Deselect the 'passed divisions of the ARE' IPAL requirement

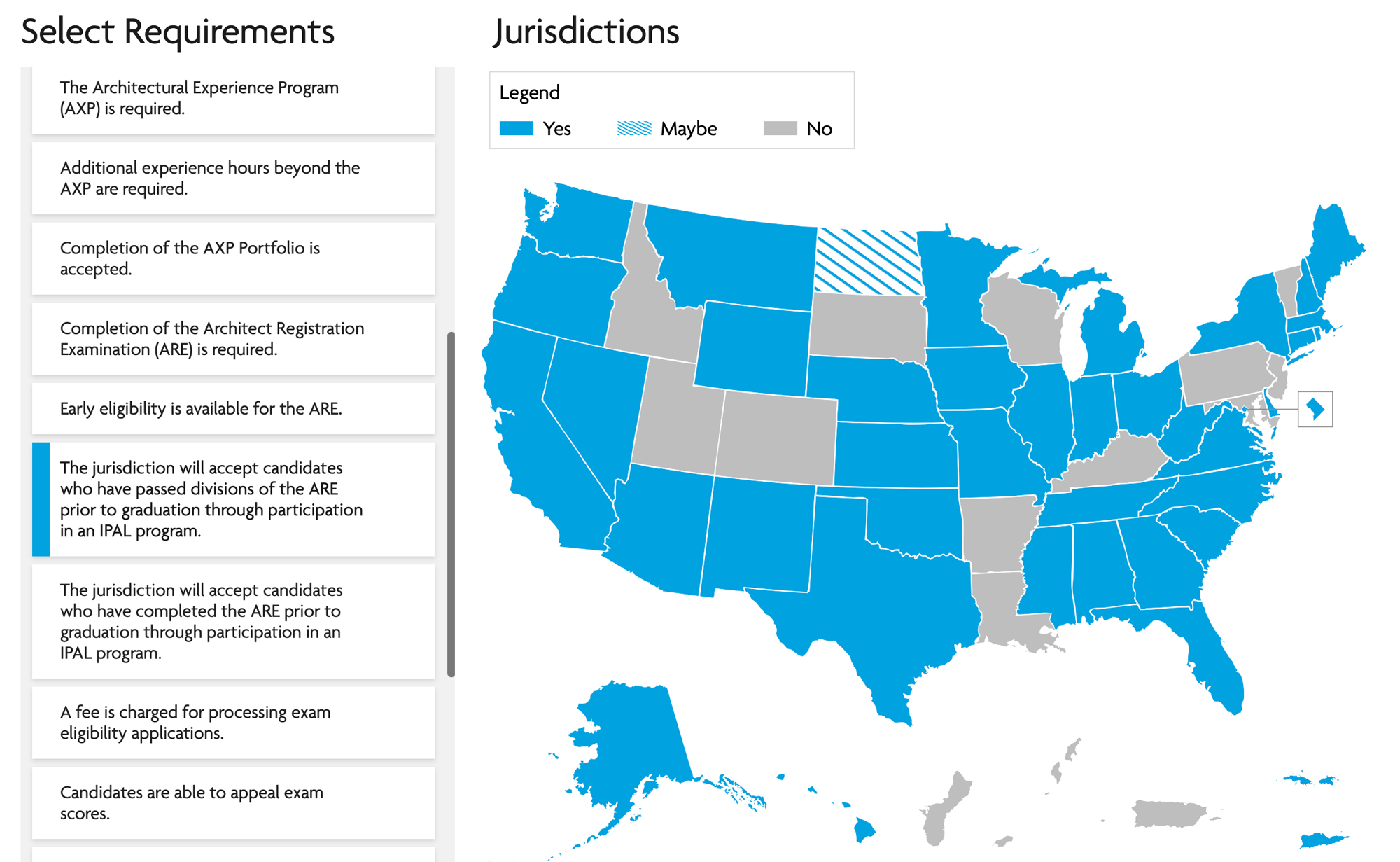click(234, 499)
